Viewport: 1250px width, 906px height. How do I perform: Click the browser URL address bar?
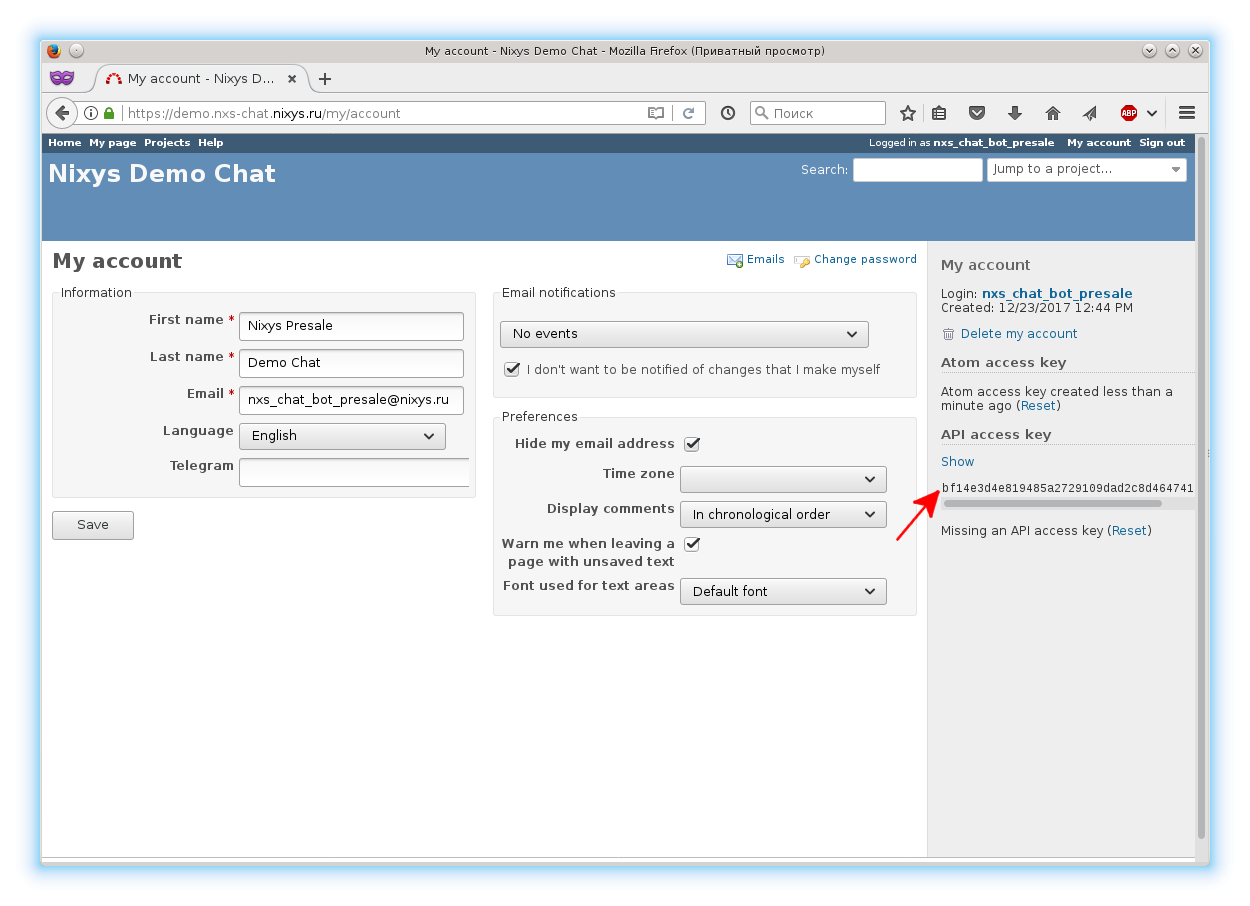(x=384, y=113)
